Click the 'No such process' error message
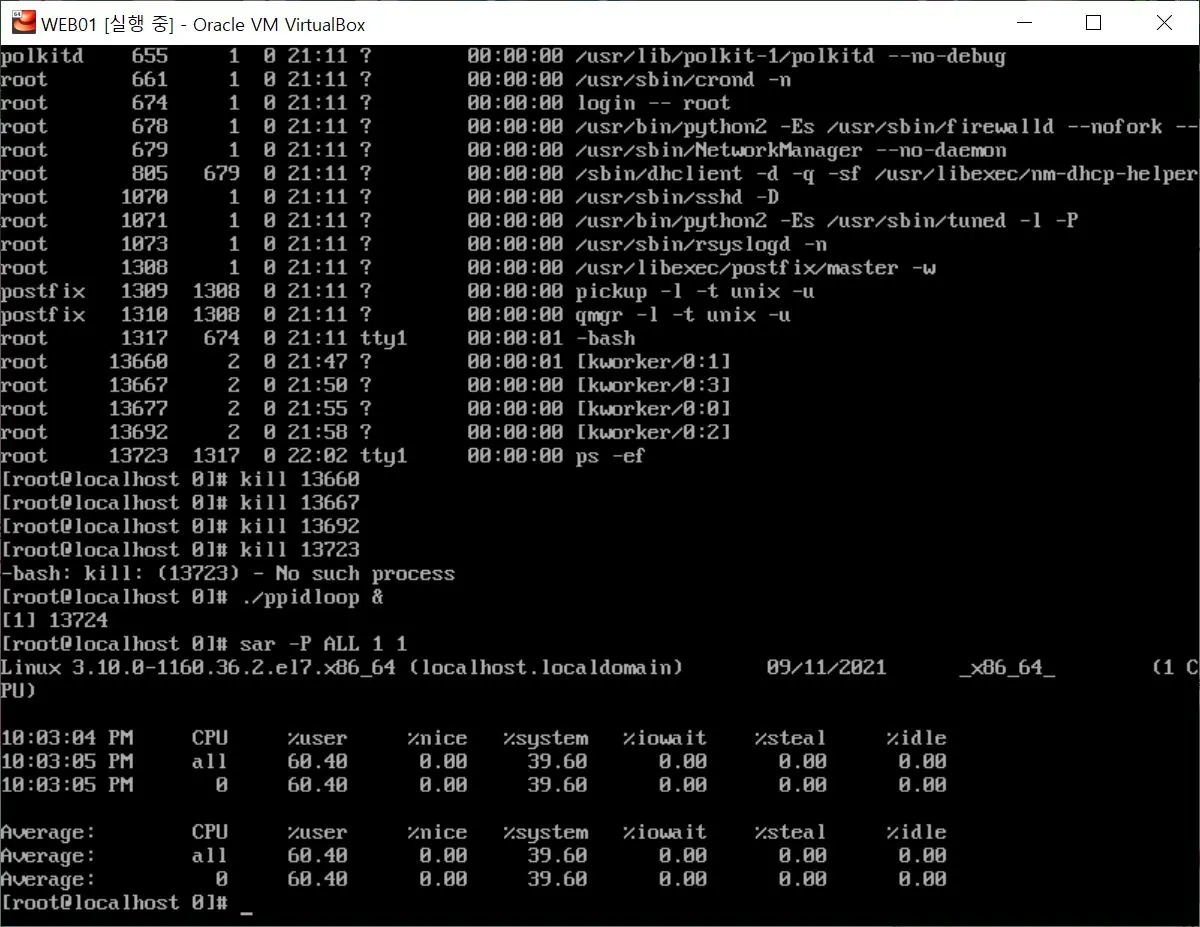Viewport: 1200px width, 927px height. [365, 574]
